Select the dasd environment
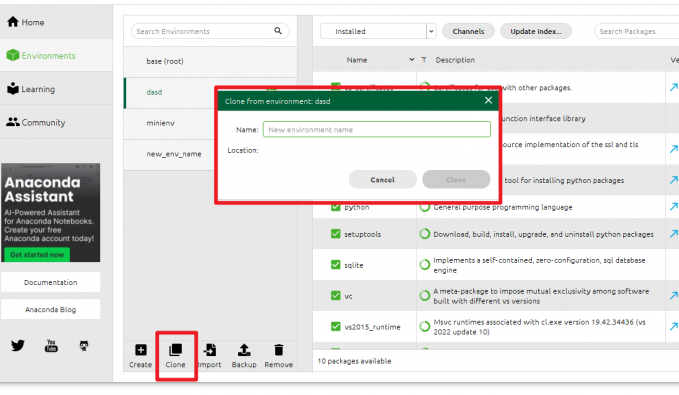 169,92
